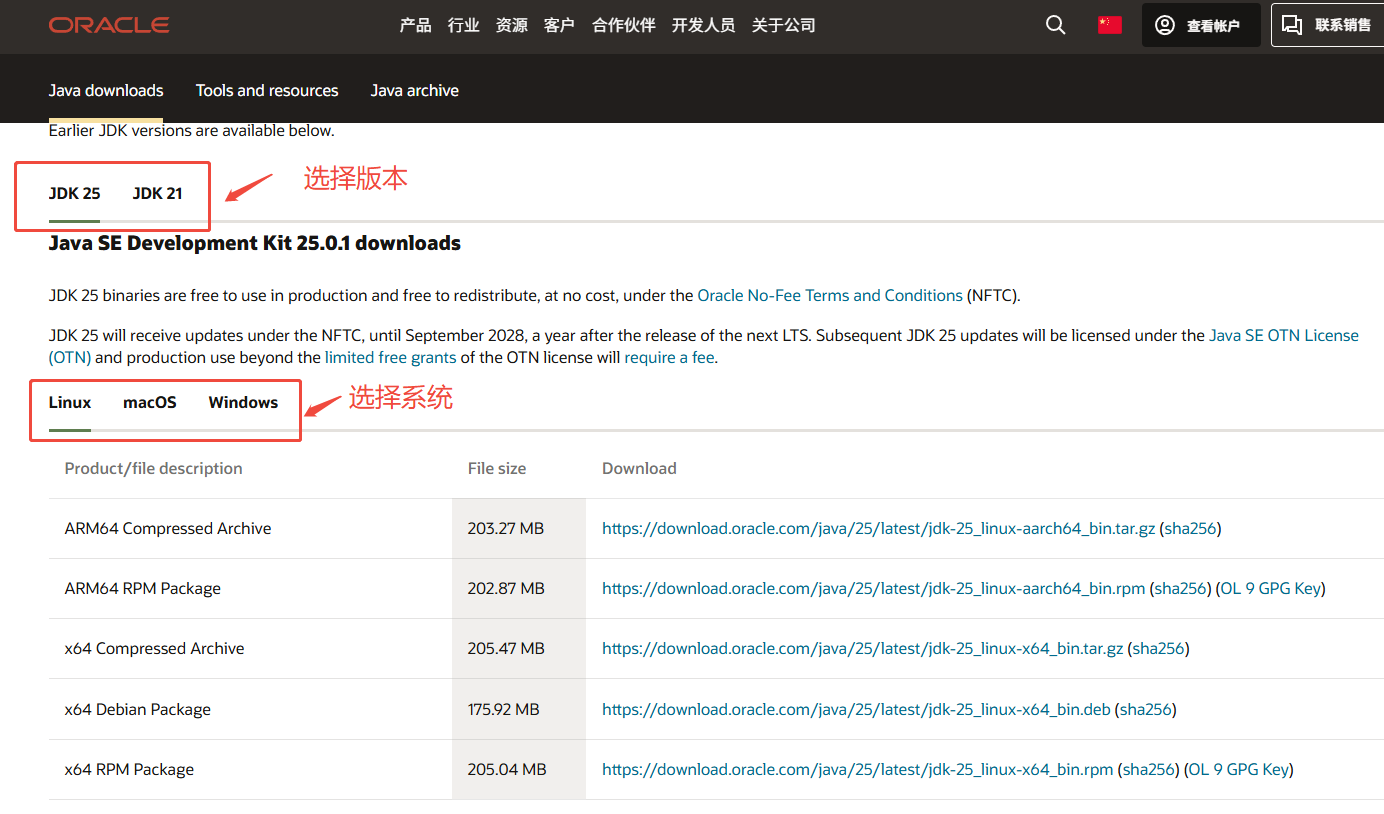The image size is (1384, 814).
Task: Open sha256 link for x64 RPM Package
Action: [x=1149, y=769]
